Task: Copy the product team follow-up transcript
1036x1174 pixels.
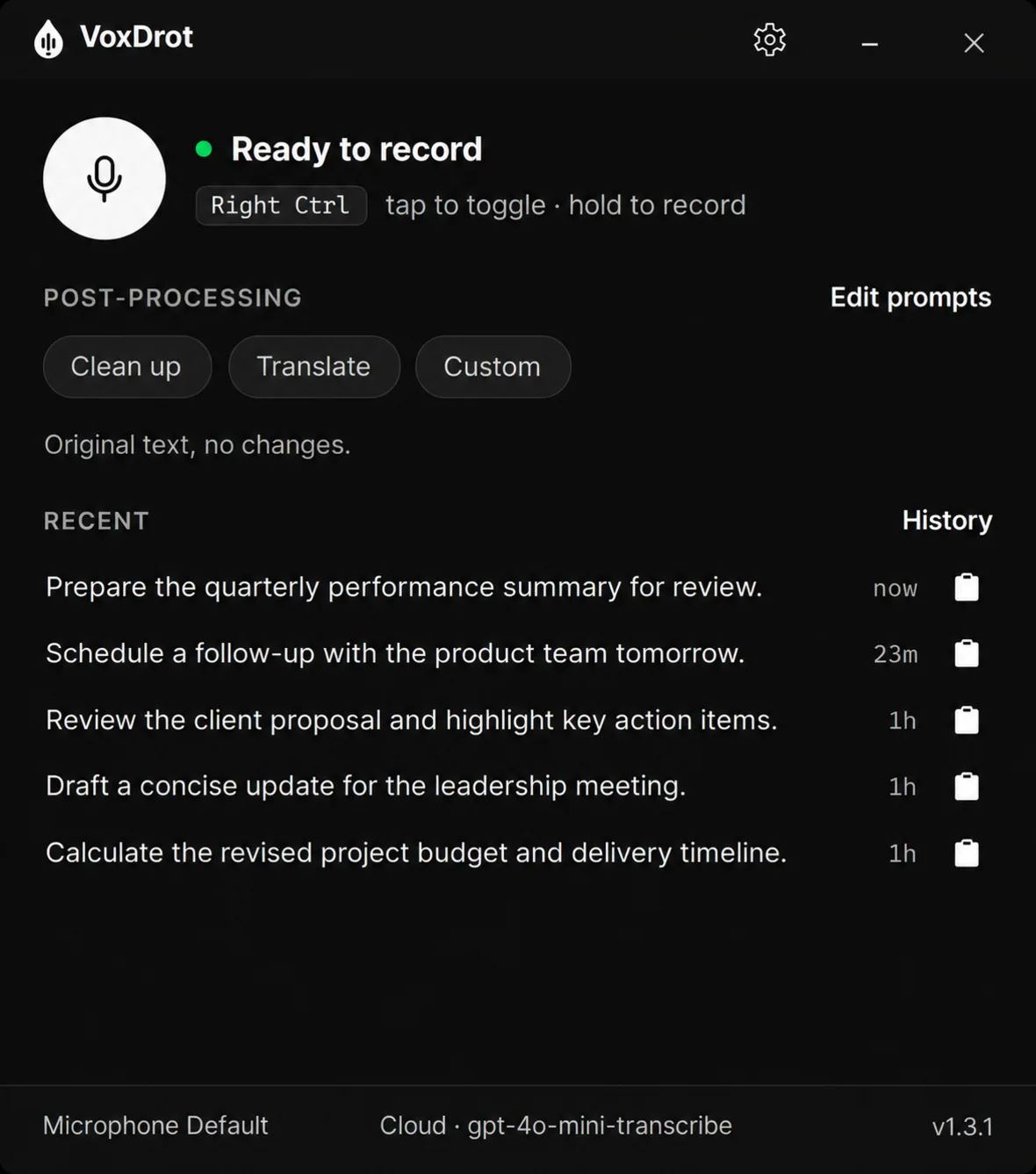Action: tap(967, 653)
